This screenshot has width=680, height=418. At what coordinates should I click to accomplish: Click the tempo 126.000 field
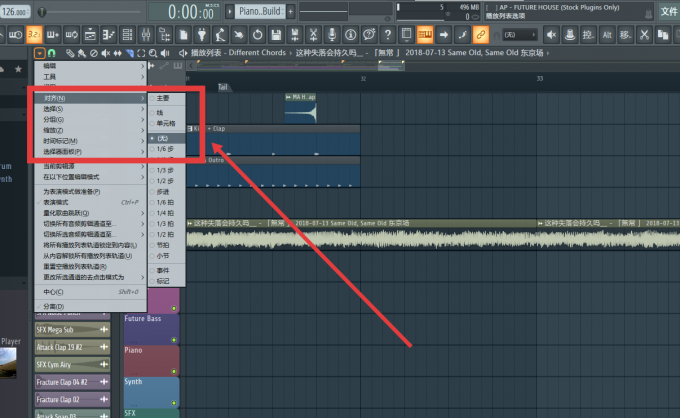pos(15,12)
